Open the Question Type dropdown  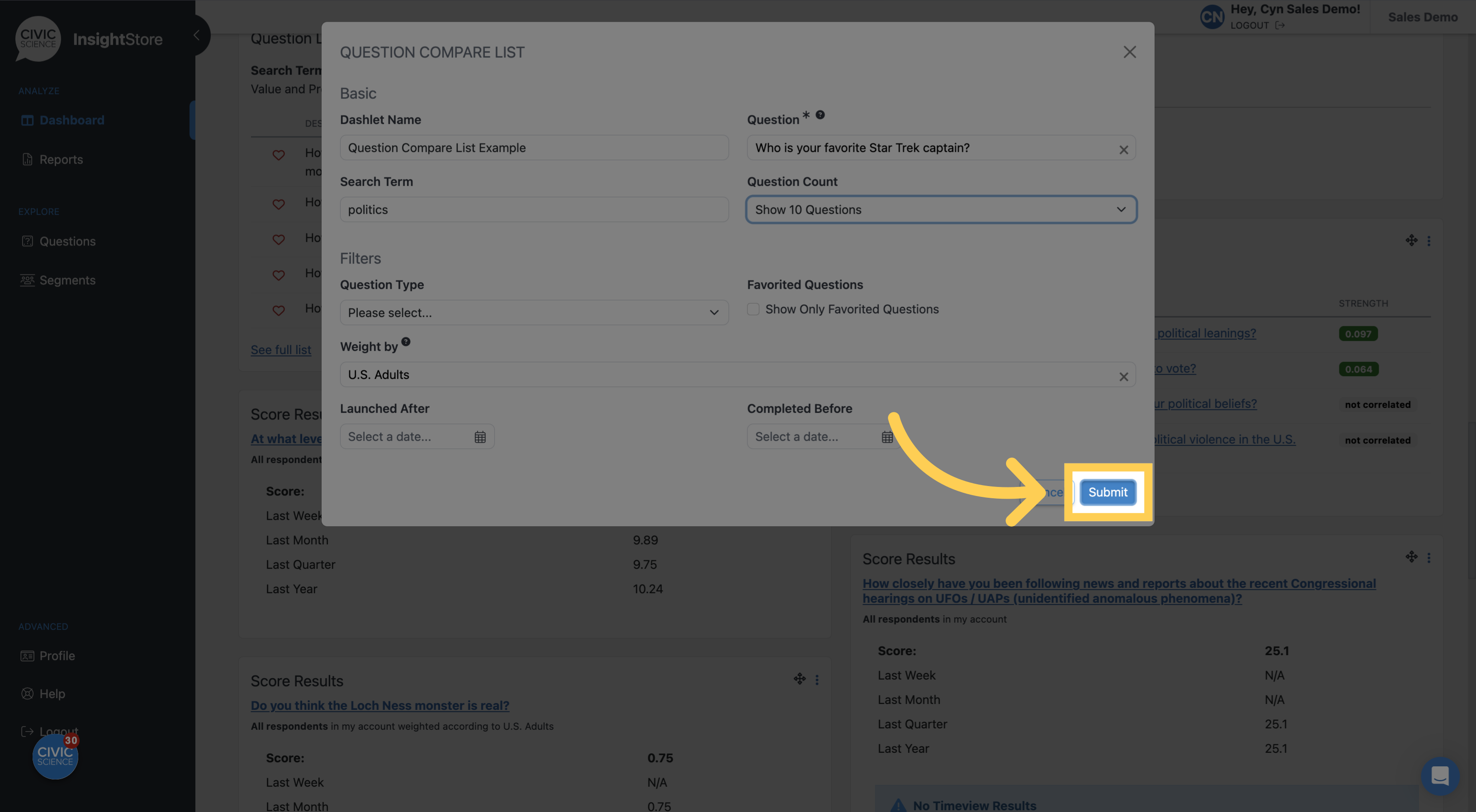(534, 313)
